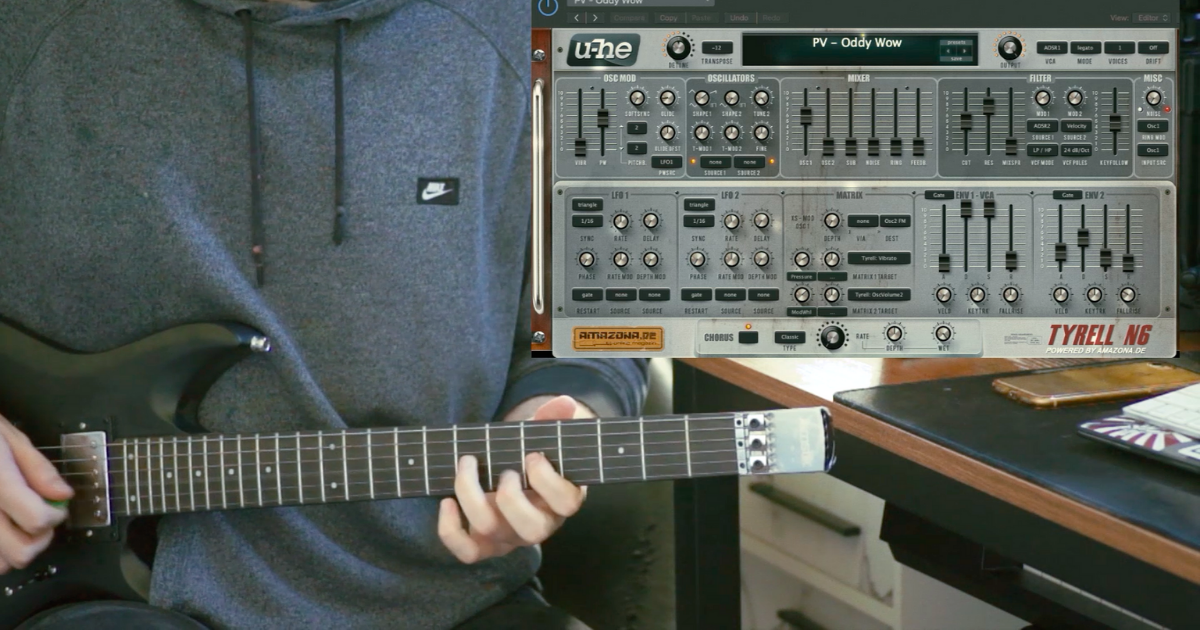Select the Tyrell: Vibrato Matrix 1 target

coord(878,259)
